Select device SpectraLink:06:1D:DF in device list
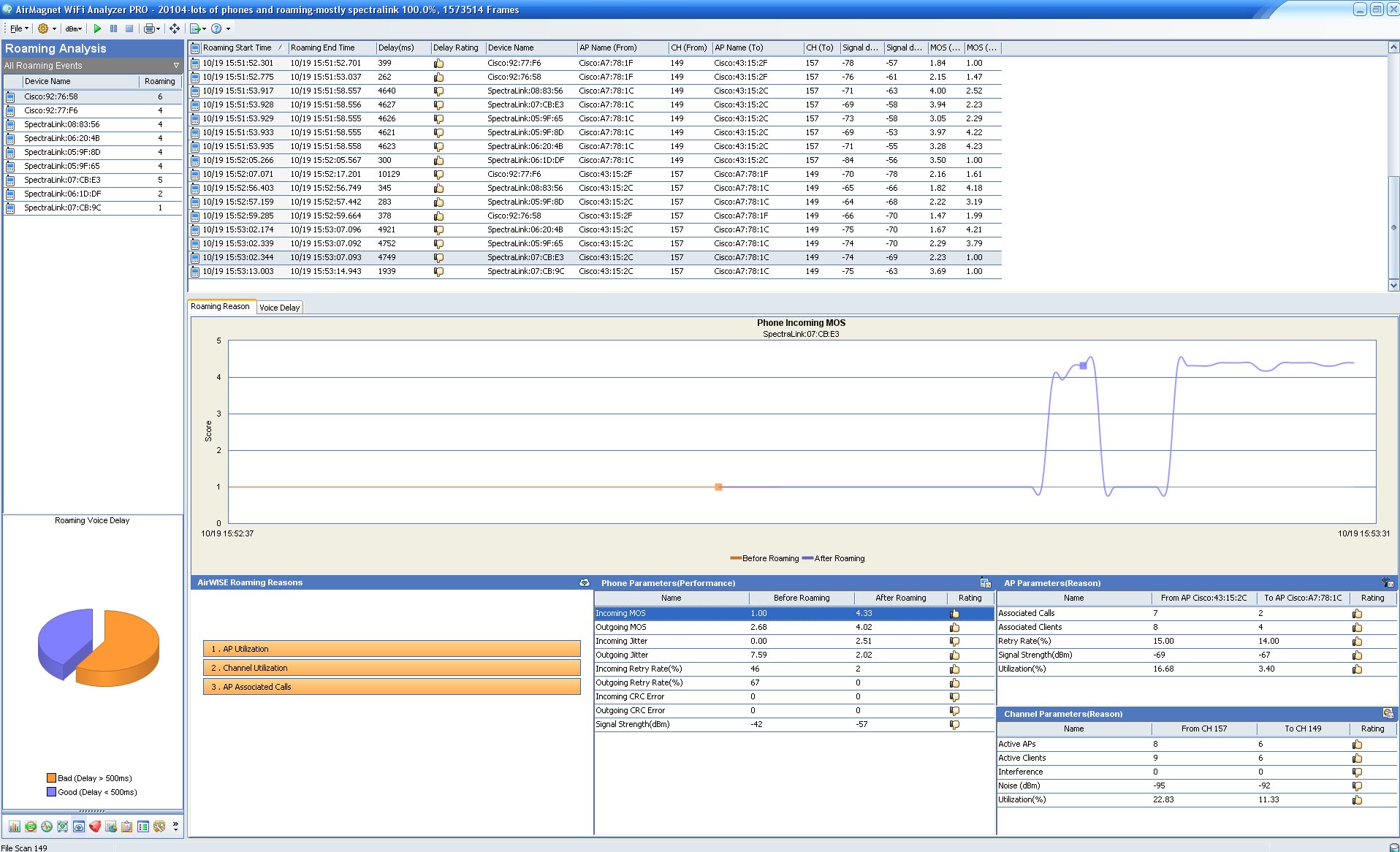Image resolution: width=1400 pixels, height=852 pixels. [93, 194]
